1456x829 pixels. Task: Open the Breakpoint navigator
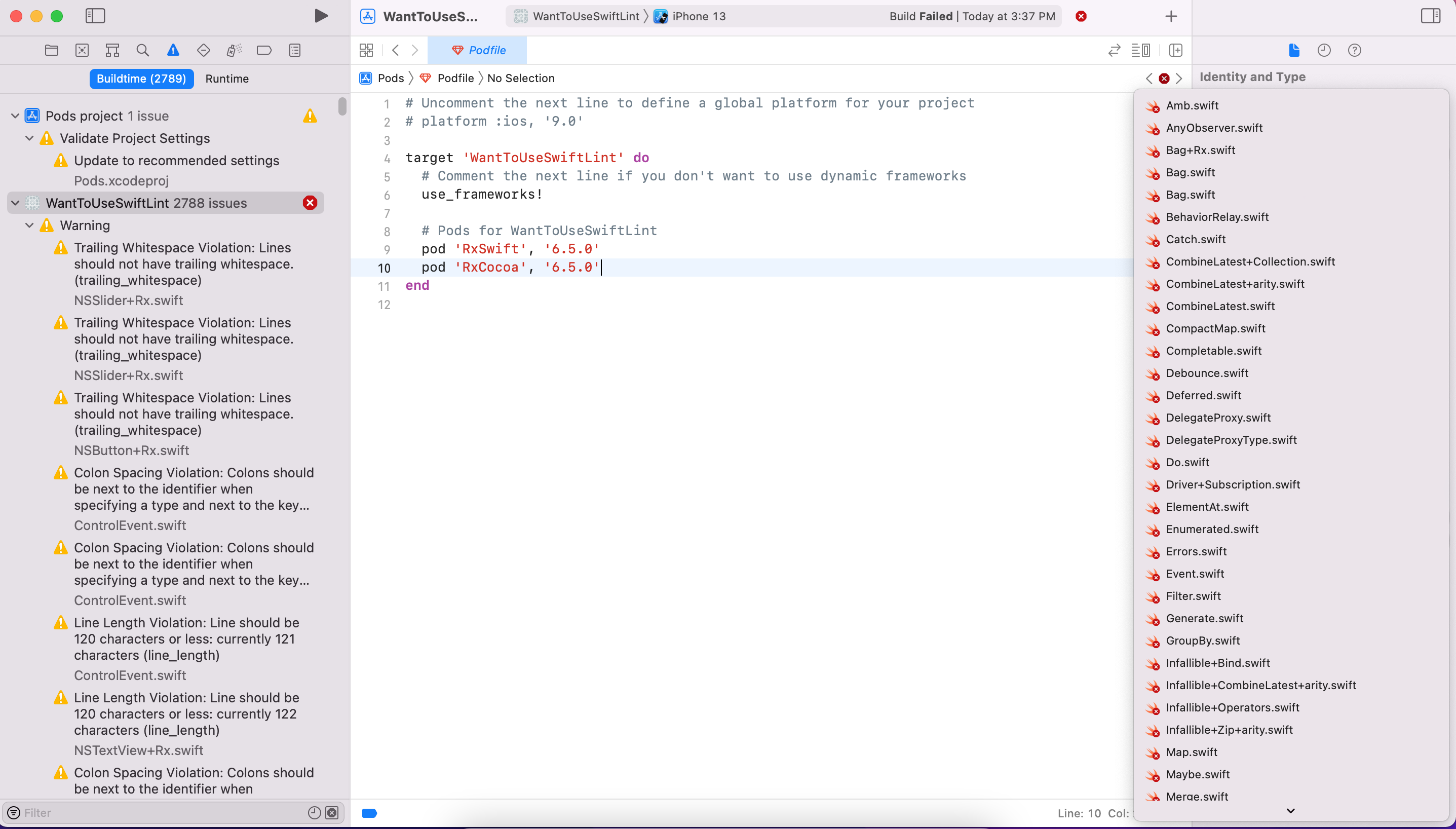(x=264, y=50)
